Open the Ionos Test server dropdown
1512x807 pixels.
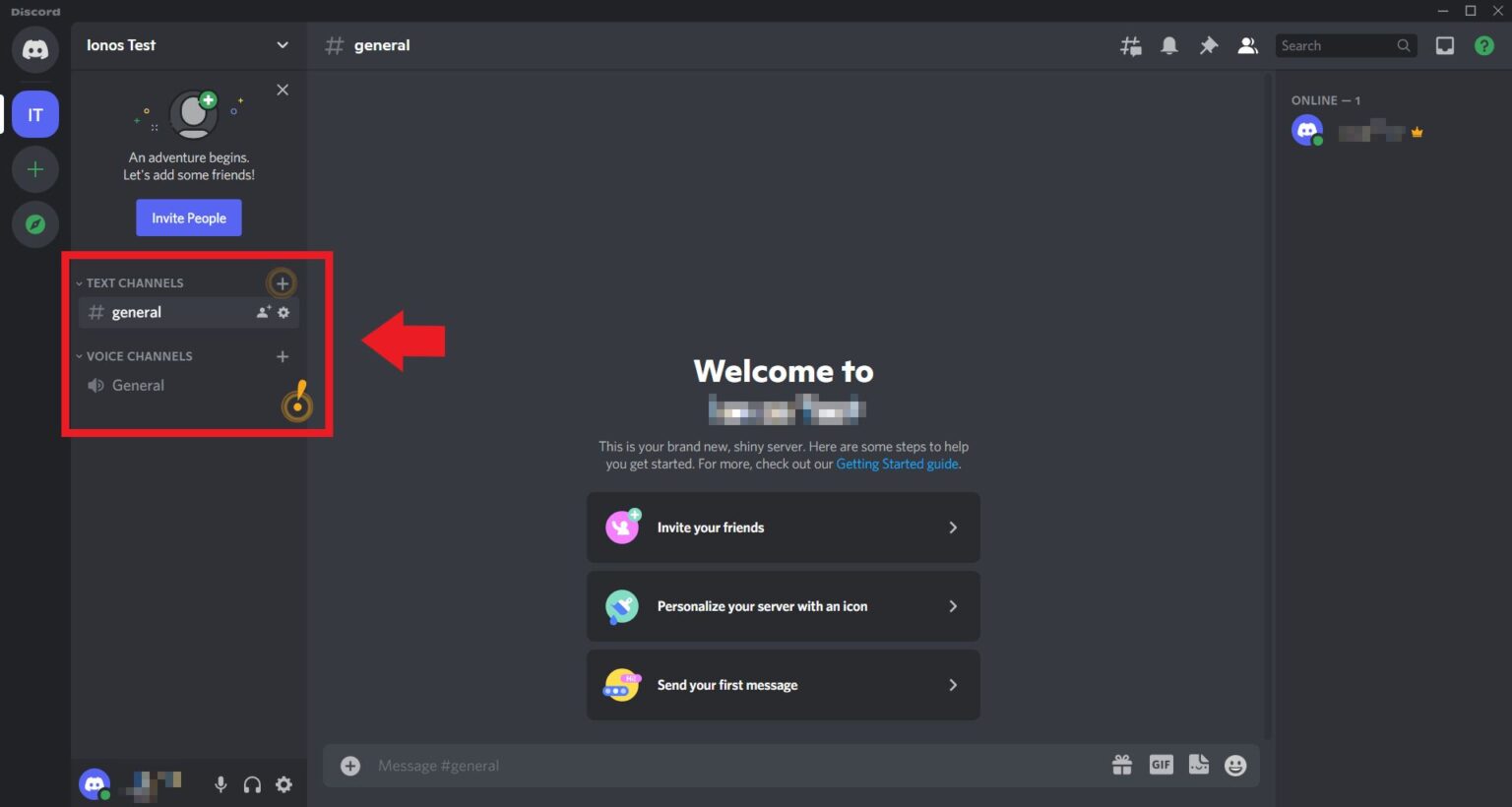click(283, 45)
